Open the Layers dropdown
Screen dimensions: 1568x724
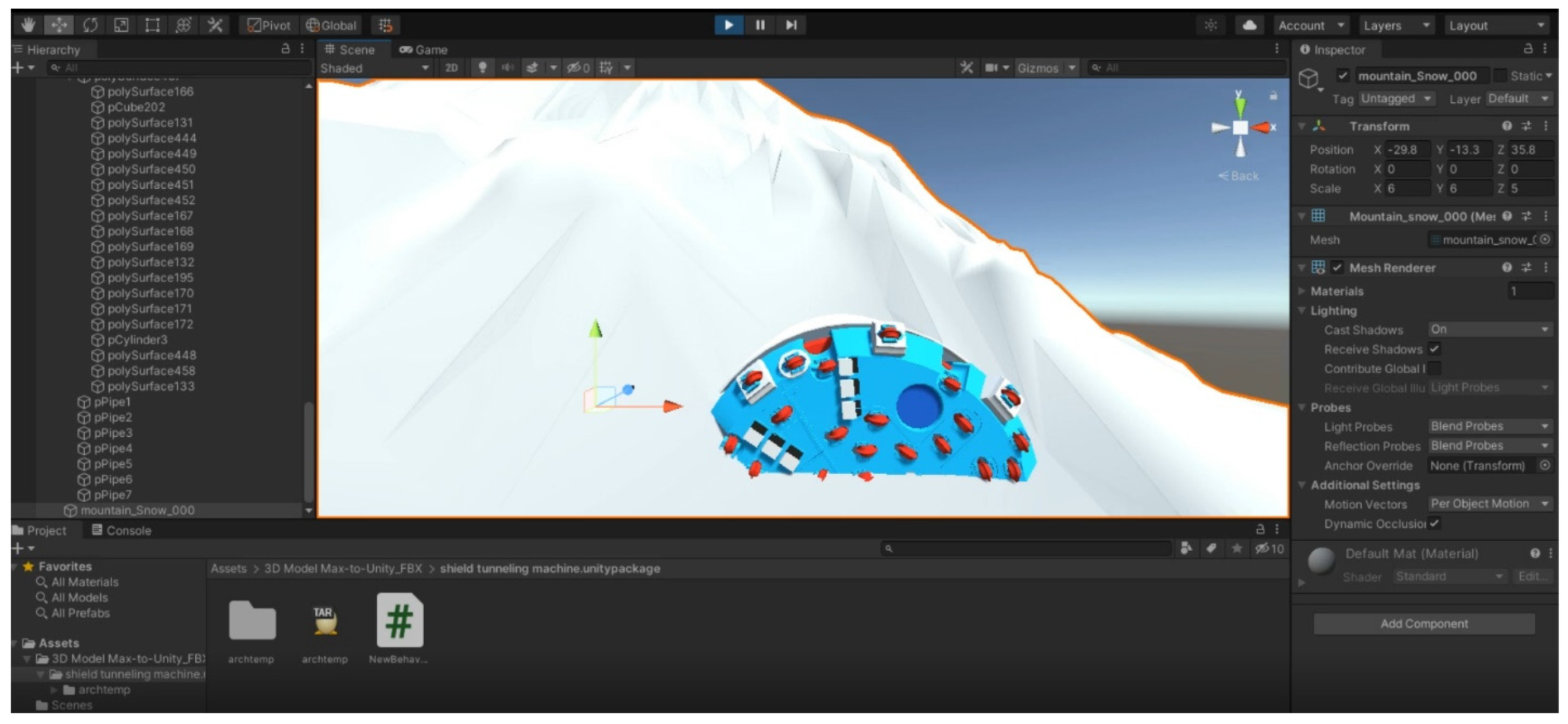coord(1396,25)
